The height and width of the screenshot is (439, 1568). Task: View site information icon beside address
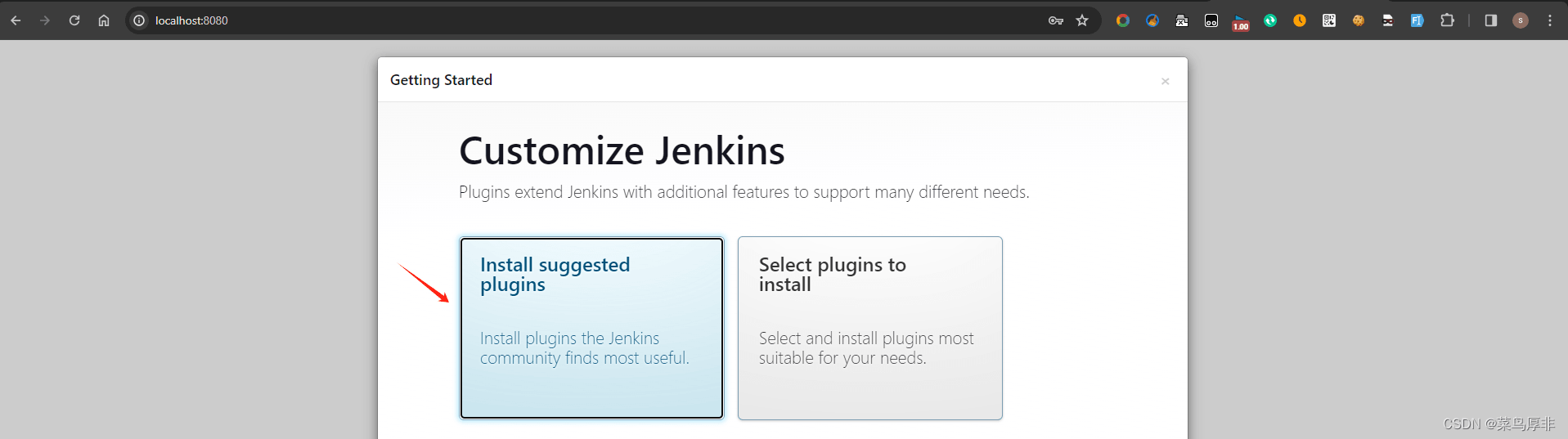pos(139,20)
